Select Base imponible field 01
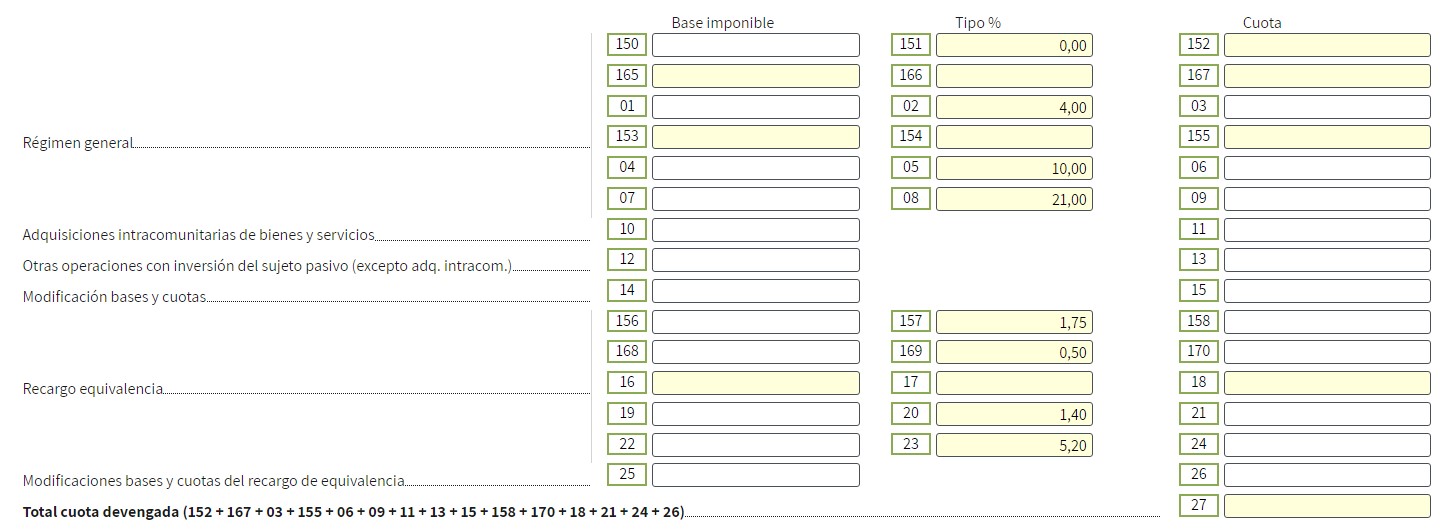Image resolution: width=1440 pixels, height=530 pixels. 755,107
